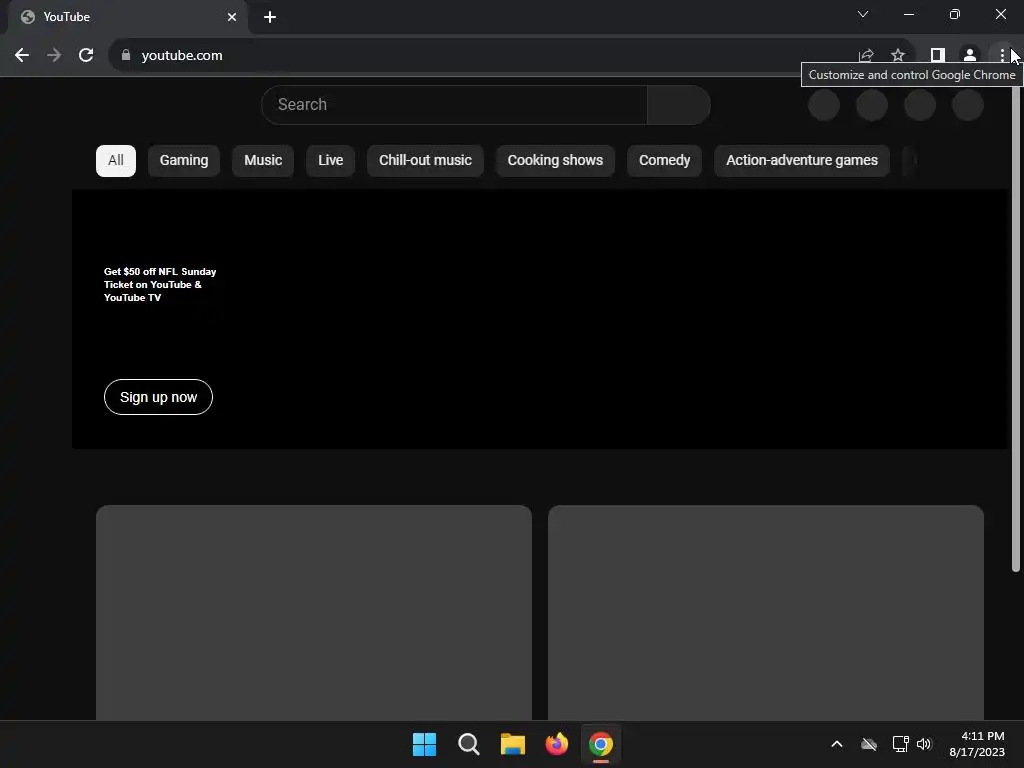Screen dimensions: 1024x768
Task: Focus the YouTube Search box
Action: 455,104
